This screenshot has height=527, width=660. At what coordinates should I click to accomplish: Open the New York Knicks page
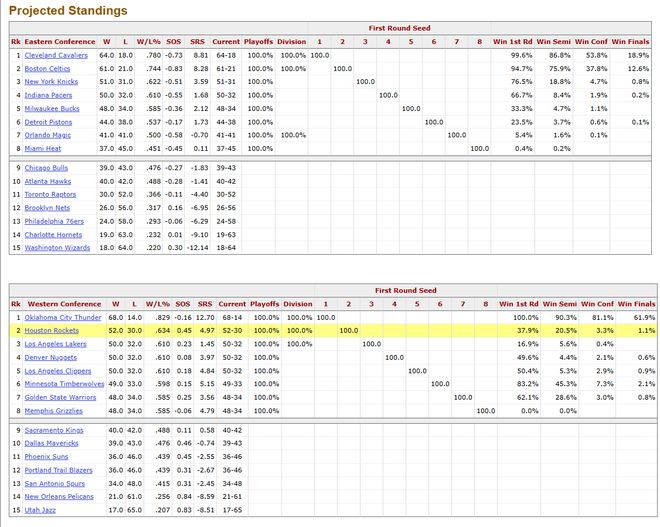pyautogui.click(x=50, y=81)
